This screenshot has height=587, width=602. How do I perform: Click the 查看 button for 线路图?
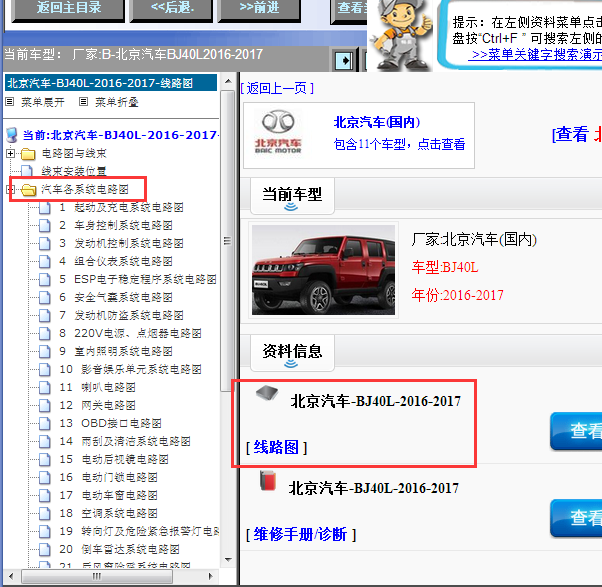click(x=576, y=431)
